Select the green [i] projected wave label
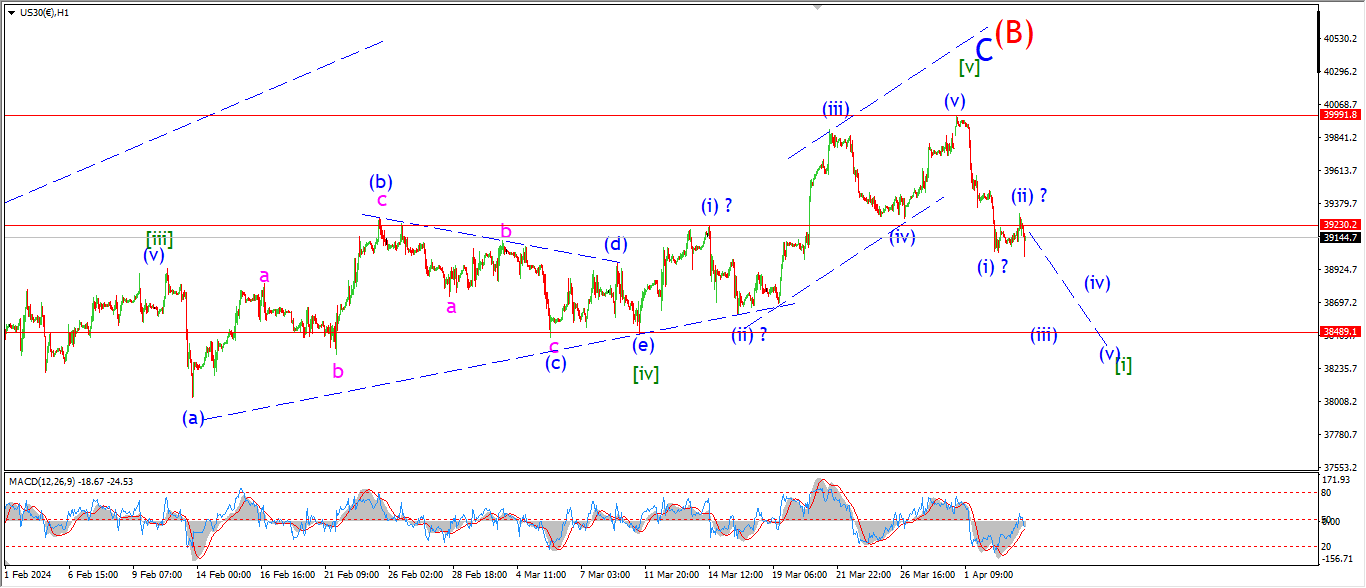1366x588 pixels. (x=1124, y=365)
